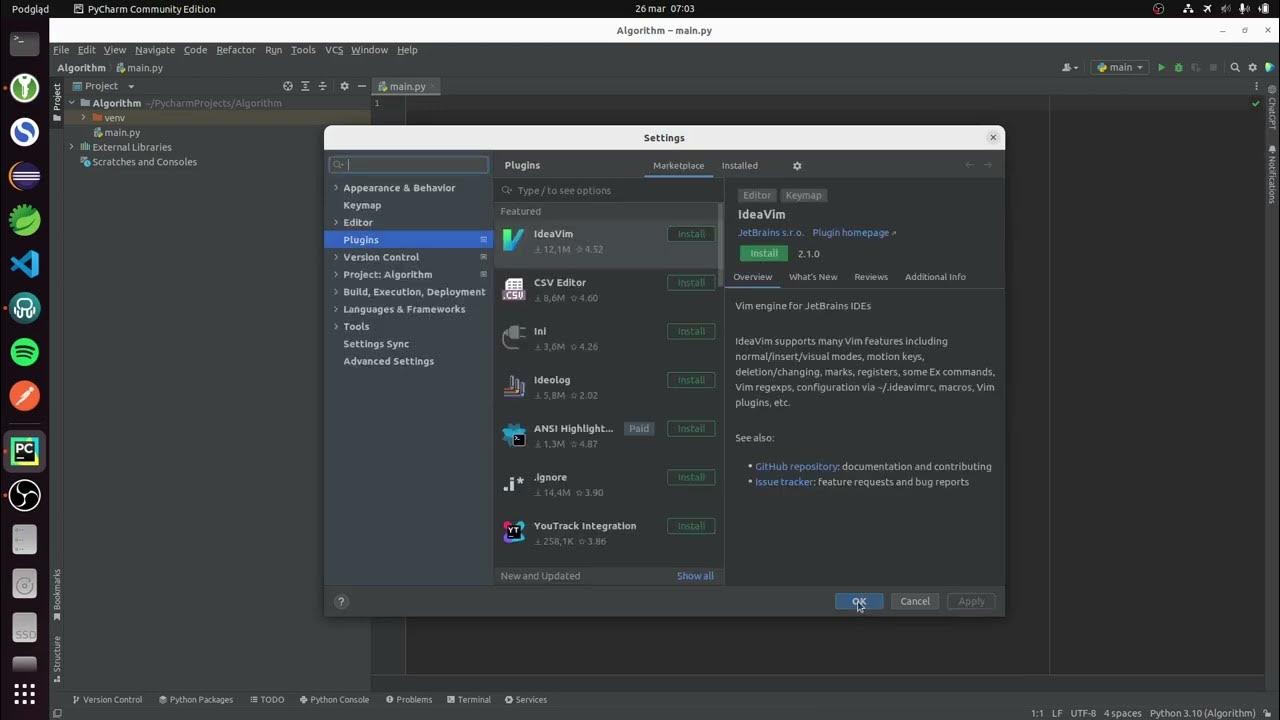The width and height of the screenshot is (1280, 720).
Task: Expand the venv folder
Action: point(84,118)
